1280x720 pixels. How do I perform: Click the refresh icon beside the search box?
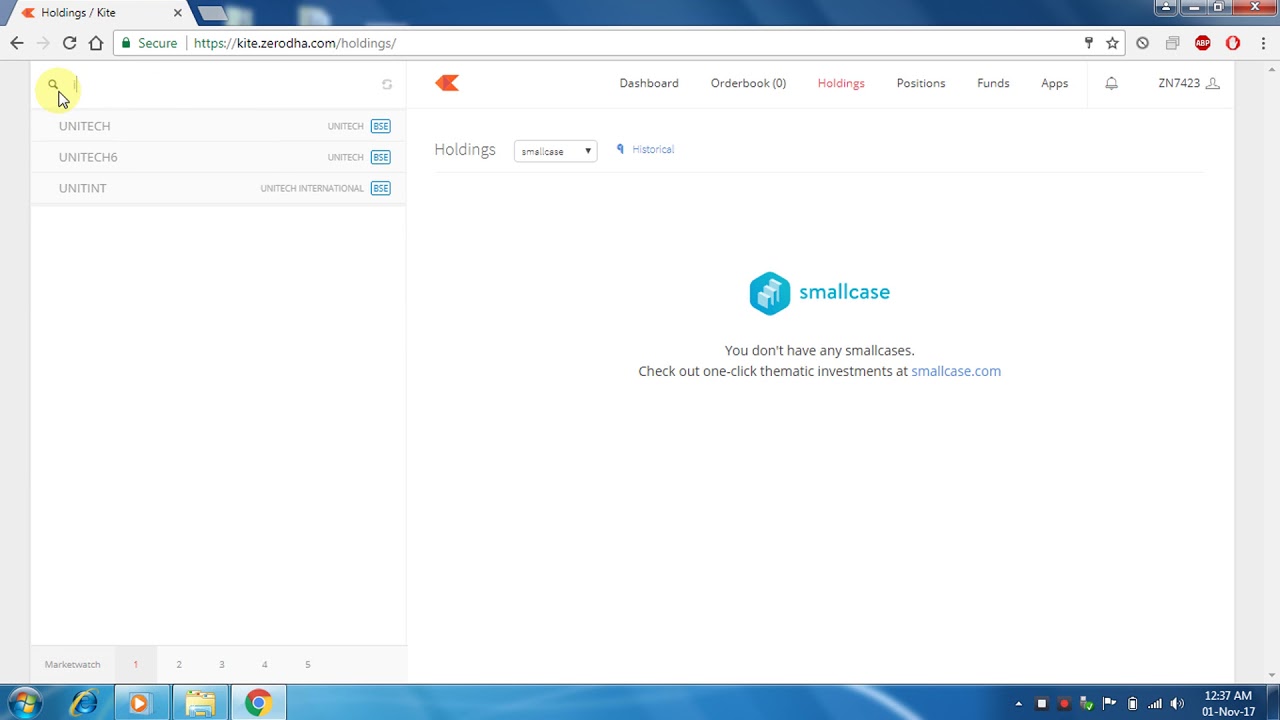[x=387, y=84]
